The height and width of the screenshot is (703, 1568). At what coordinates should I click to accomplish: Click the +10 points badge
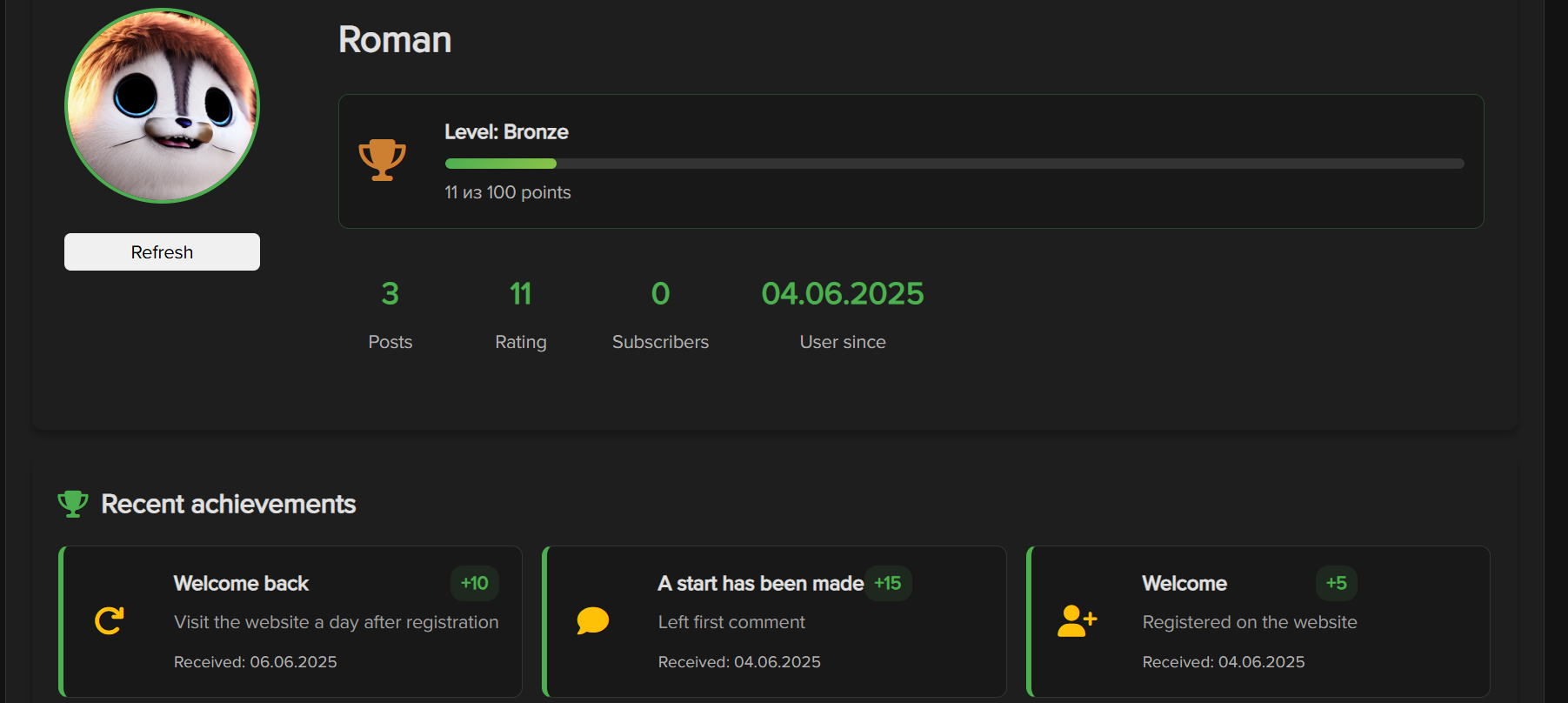pyautogui.click(x=475, y=583)
